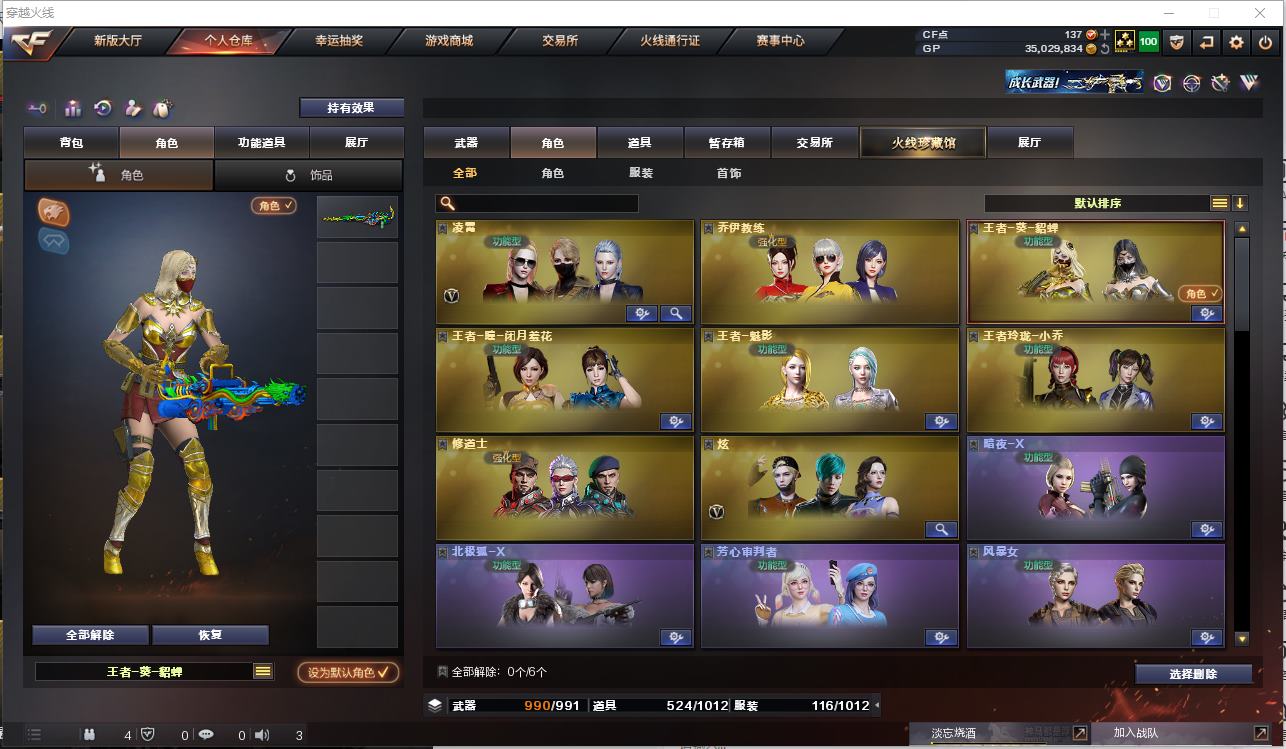Click the gear wrench button on the 凌霄 card
The width and height of the screenshot is (1286, 749).
(642, 314)
